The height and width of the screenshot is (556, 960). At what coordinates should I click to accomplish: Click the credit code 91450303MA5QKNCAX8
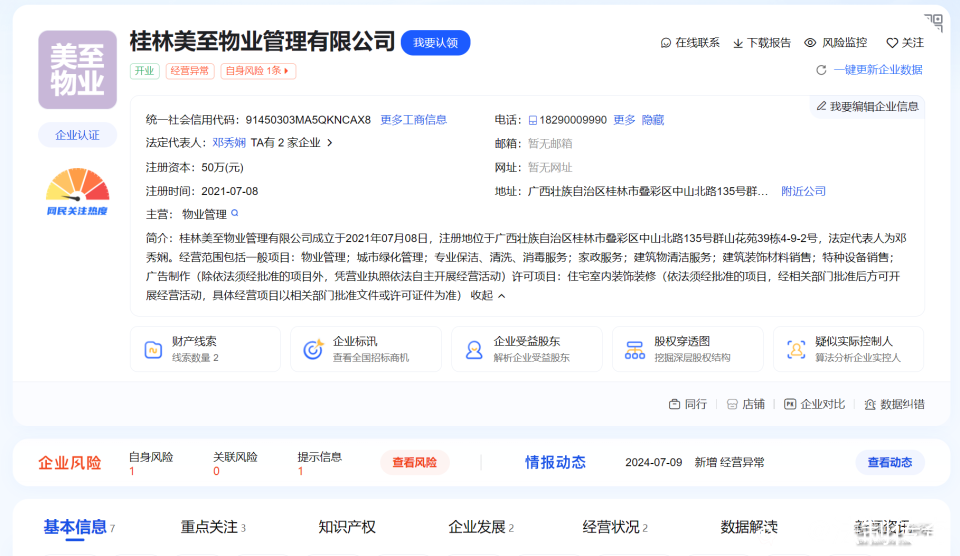click(308, 120)
